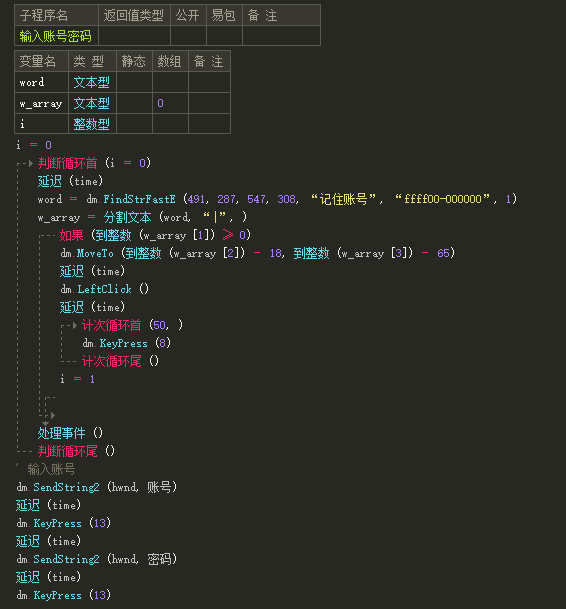Click the 静态 header cell

(x=134, y=61)
